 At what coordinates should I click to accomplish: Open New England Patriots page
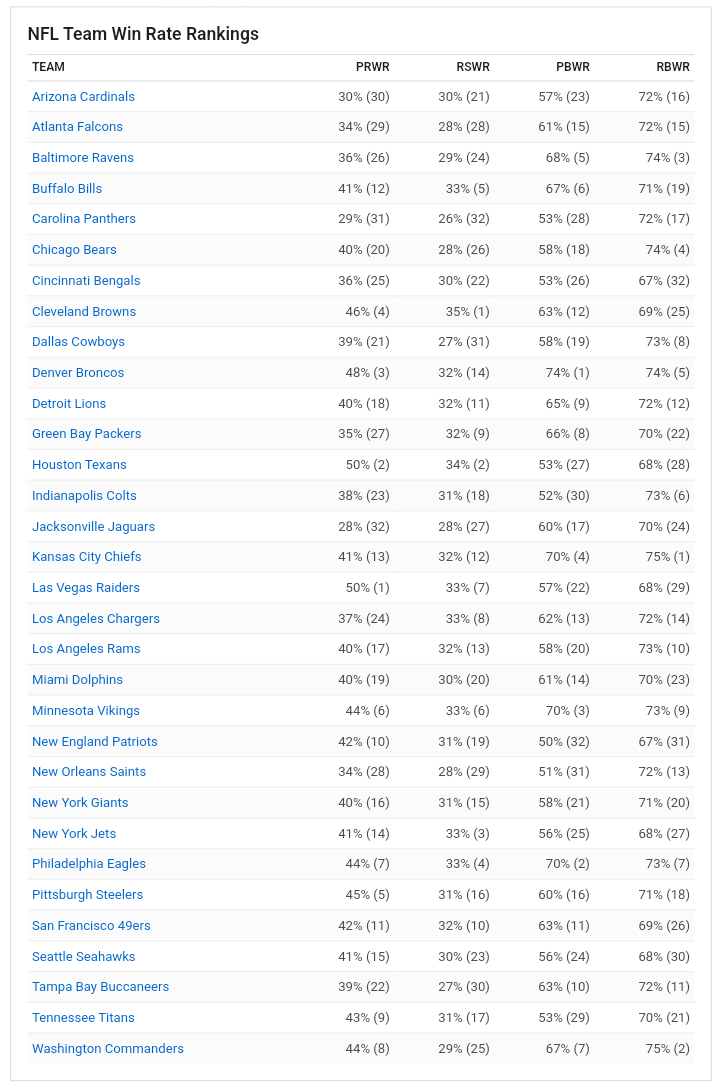94,741
